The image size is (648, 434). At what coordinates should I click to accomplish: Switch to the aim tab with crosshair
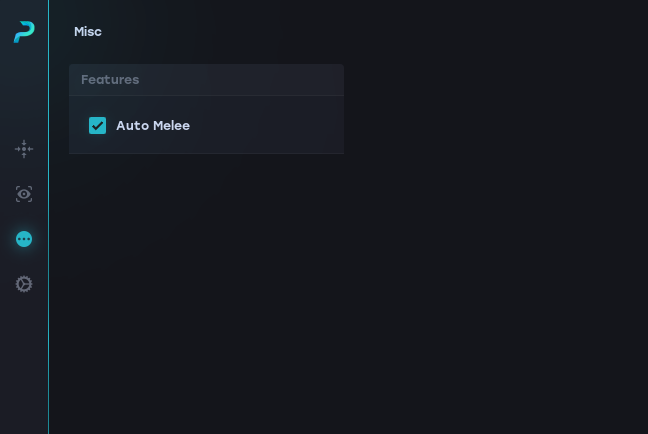[24, 149]
